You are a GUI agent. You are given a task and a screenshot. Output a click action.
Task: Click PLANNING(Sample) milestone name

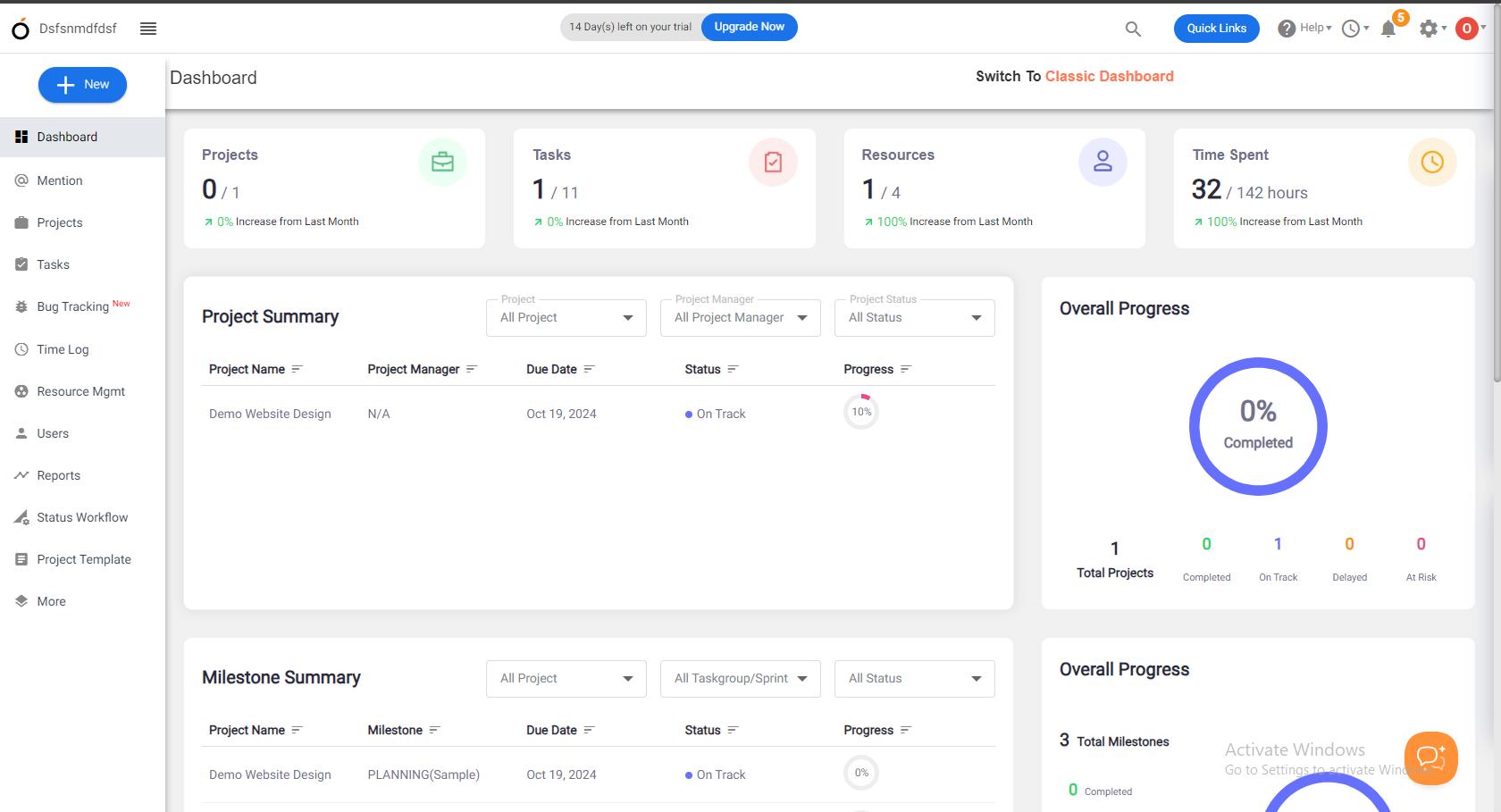(423, 774)
